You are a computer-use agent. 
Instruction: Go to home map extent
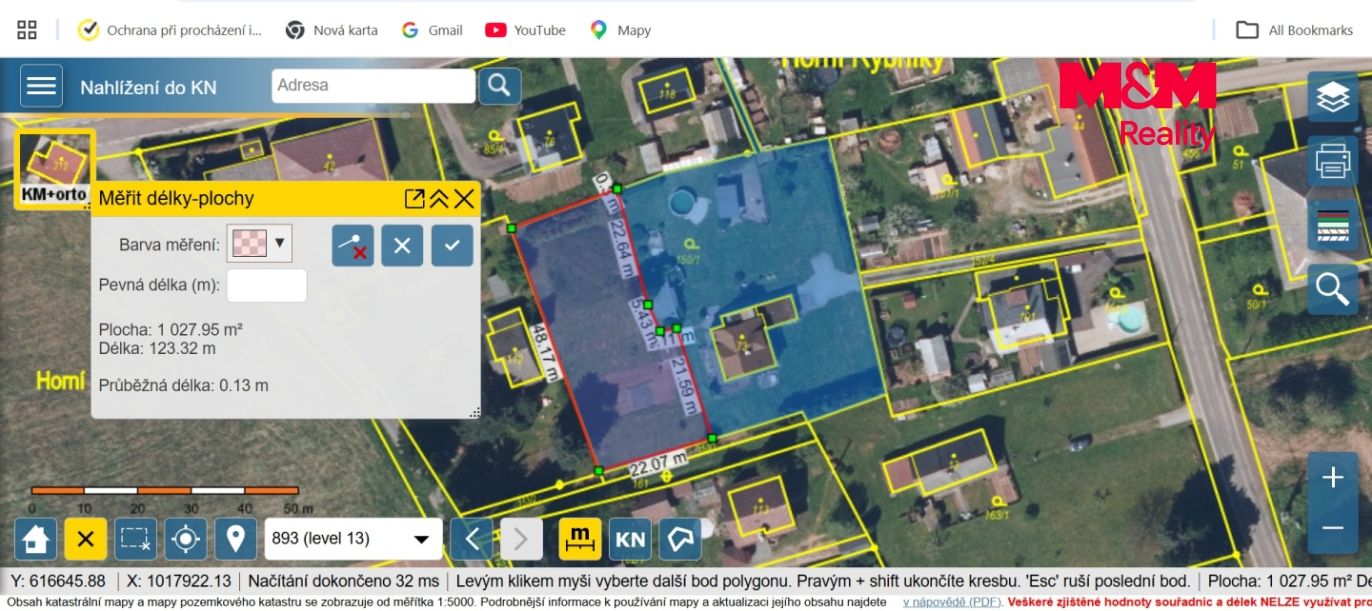tap(35, 539)
